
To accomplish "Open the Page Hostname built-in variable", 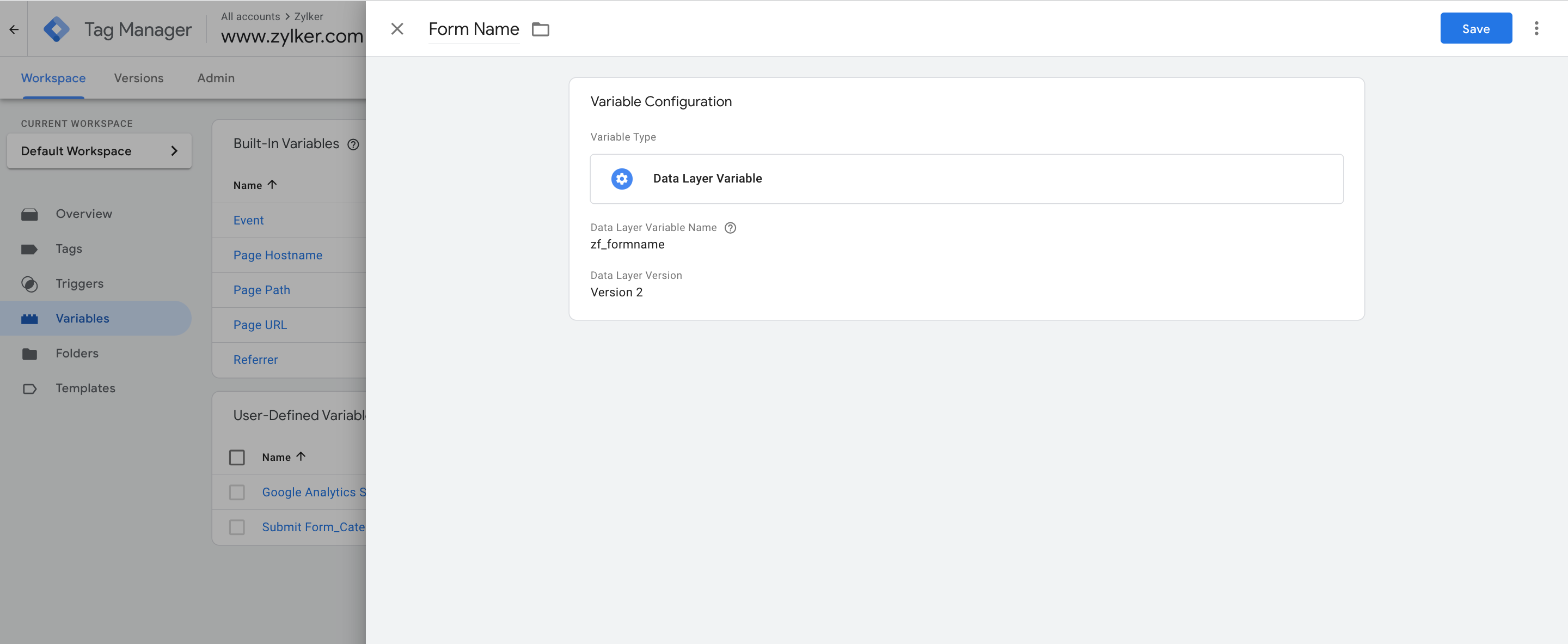I will coord(278,254).
